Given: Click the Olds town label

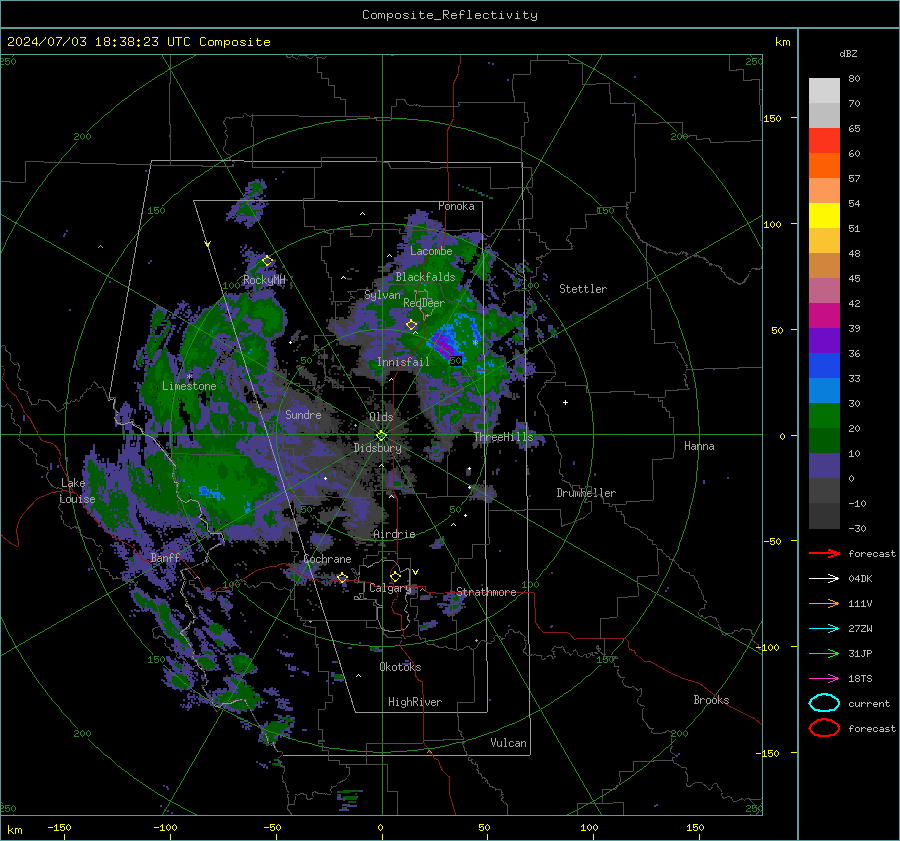Looking at the screenshot, I should tap(381, 417).
